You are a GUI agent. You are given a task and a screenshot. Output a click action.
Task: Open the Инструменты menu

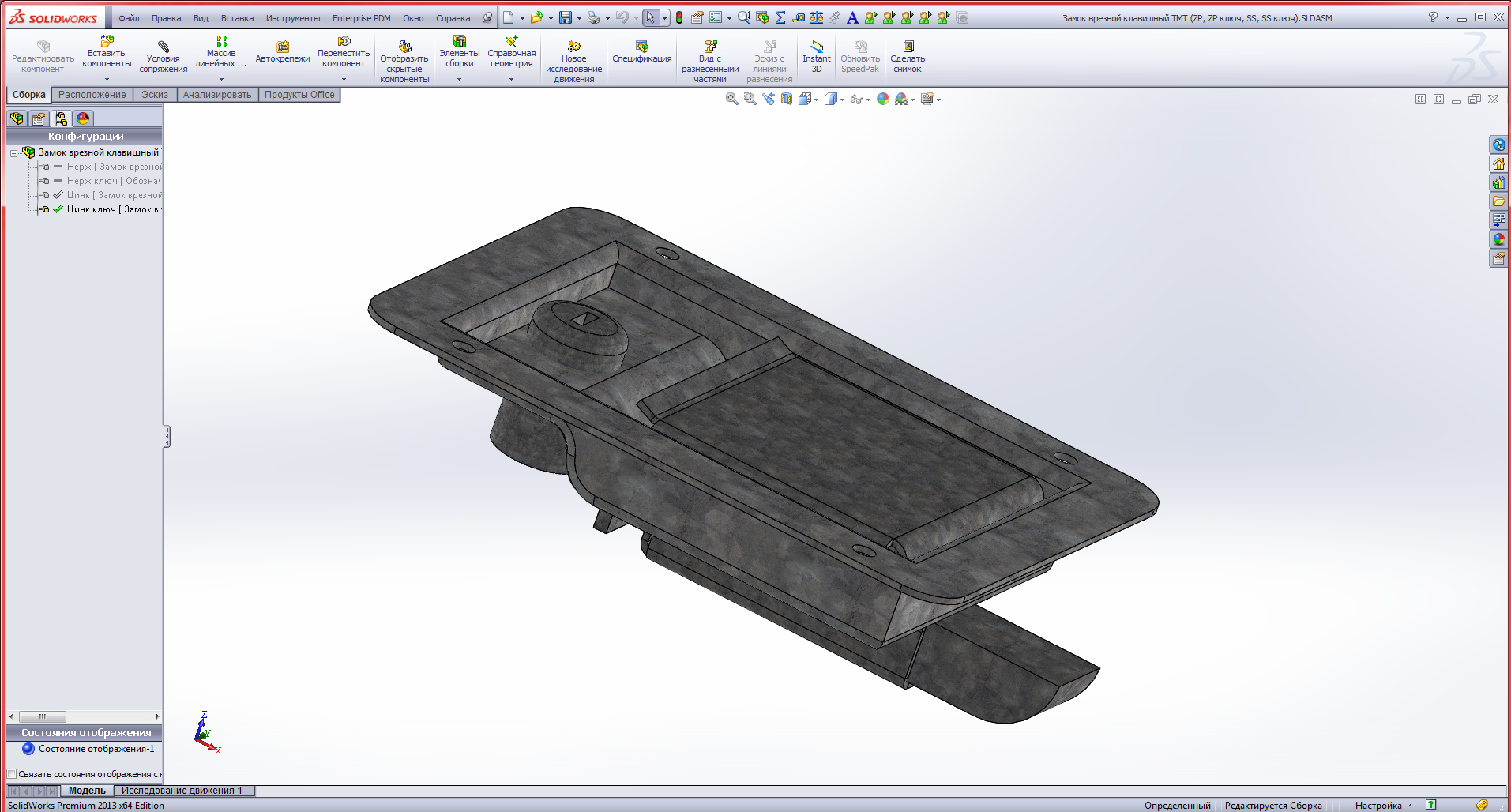(293, 18)
